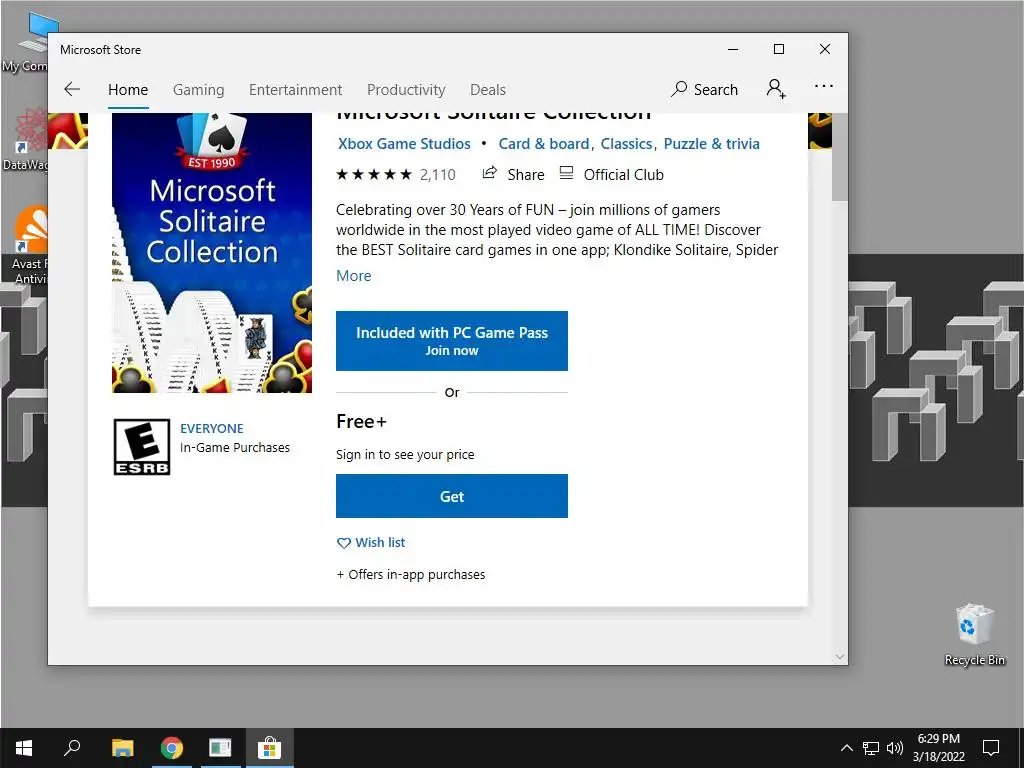Click the scrollbar down arrow

(840, 656)
